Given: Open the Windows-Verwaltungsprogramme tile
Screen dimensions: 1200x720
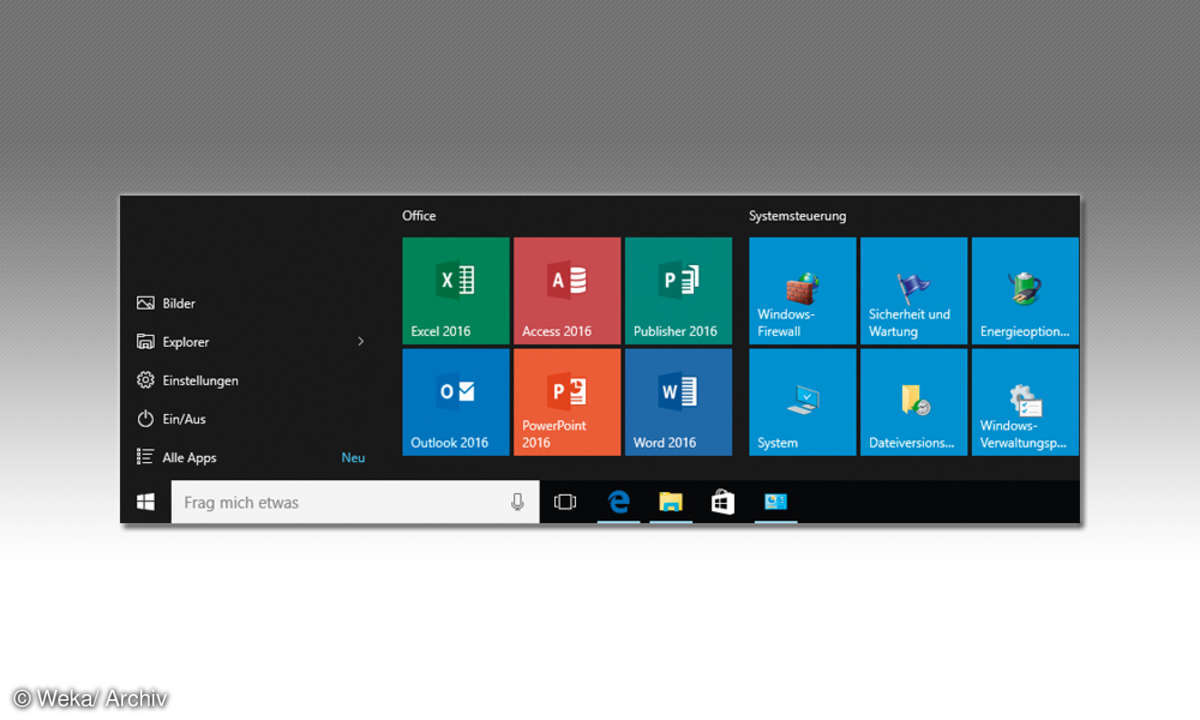Looking at the screenshot, I should [x=1025, y=402].
